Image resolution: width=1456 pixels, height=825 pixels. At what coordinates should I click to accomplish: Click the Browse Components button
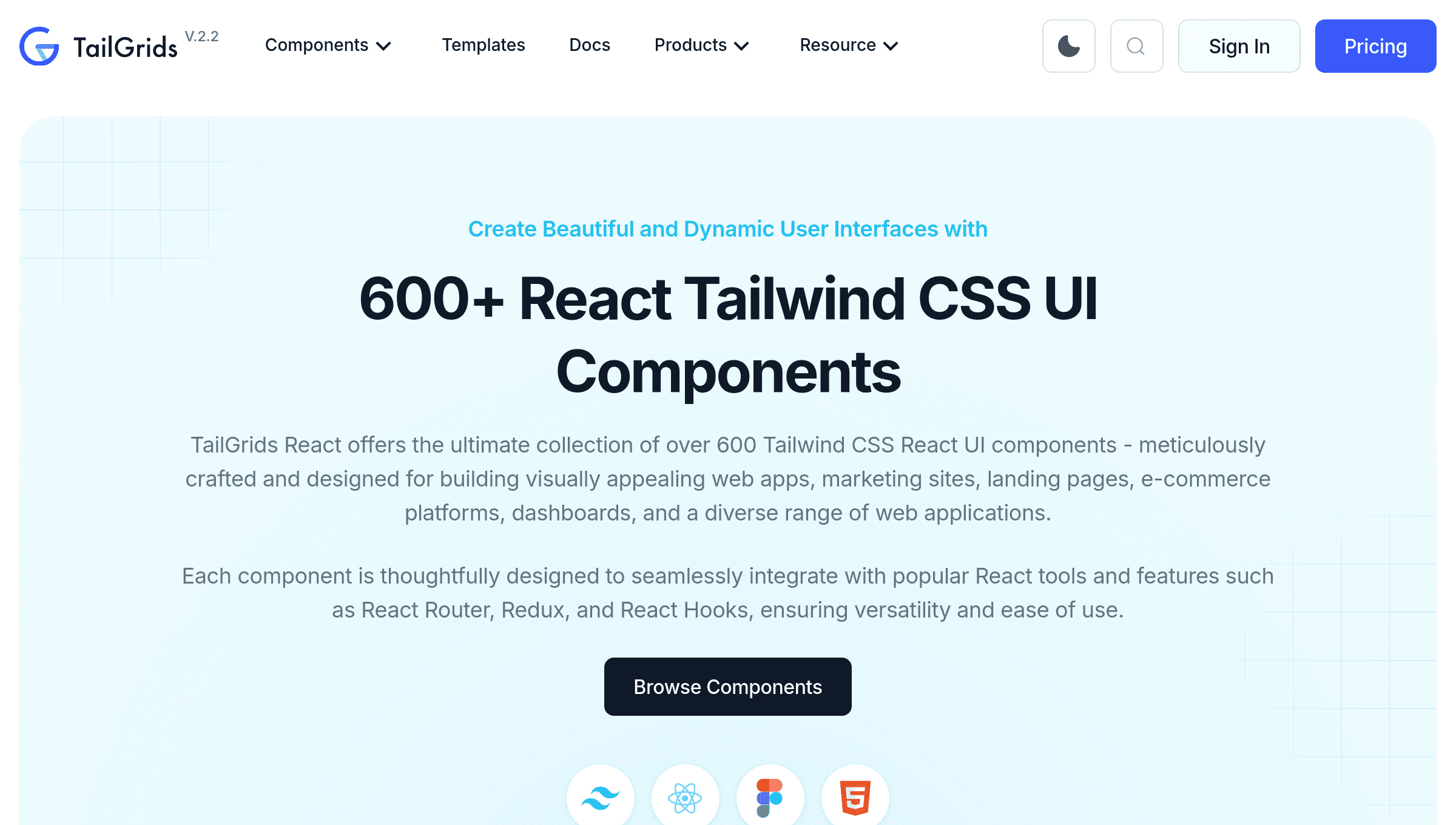728,687
